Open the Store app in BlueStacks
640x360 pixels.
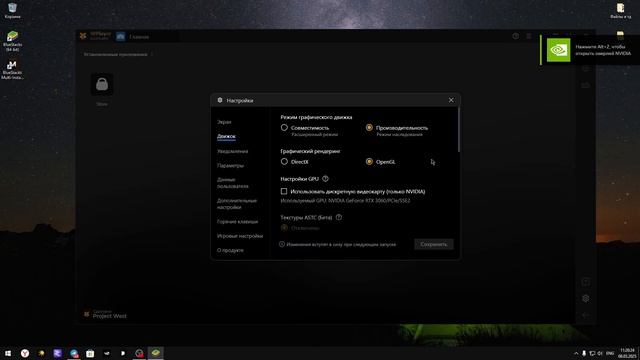102,84
